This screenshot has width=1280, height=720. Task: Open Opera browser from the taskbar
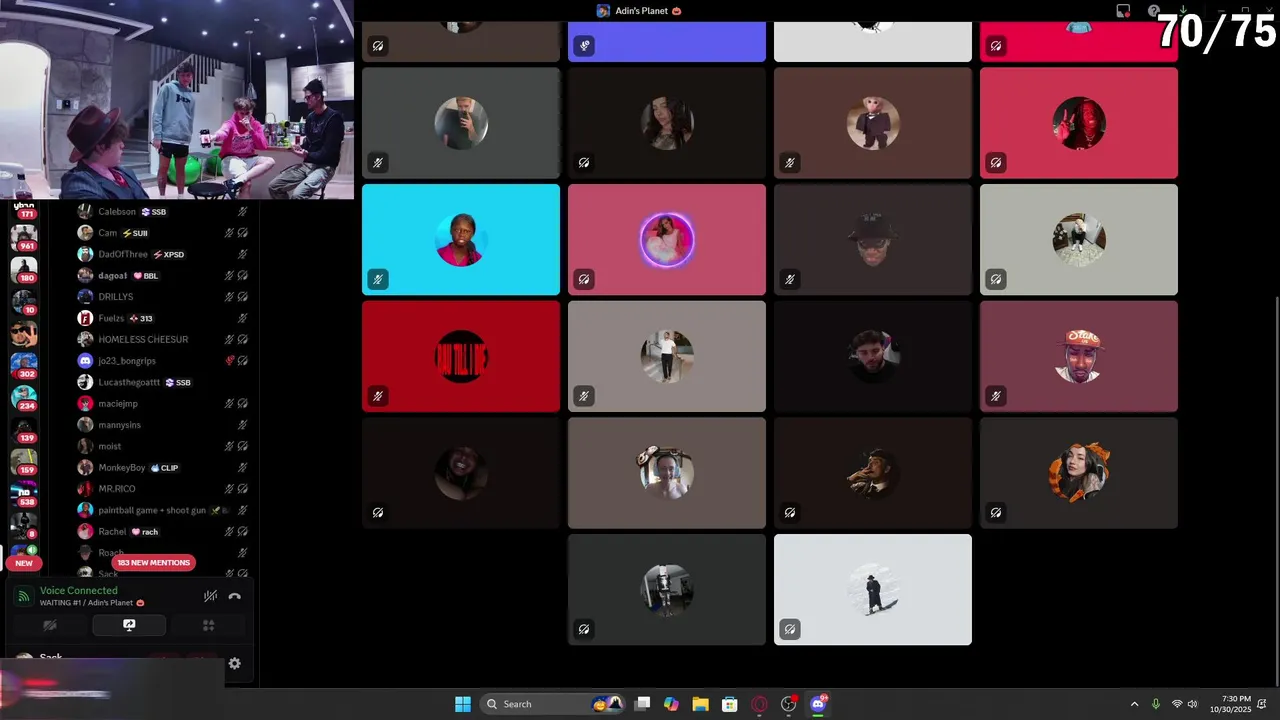pyautogui.click(x=760, y=704)
